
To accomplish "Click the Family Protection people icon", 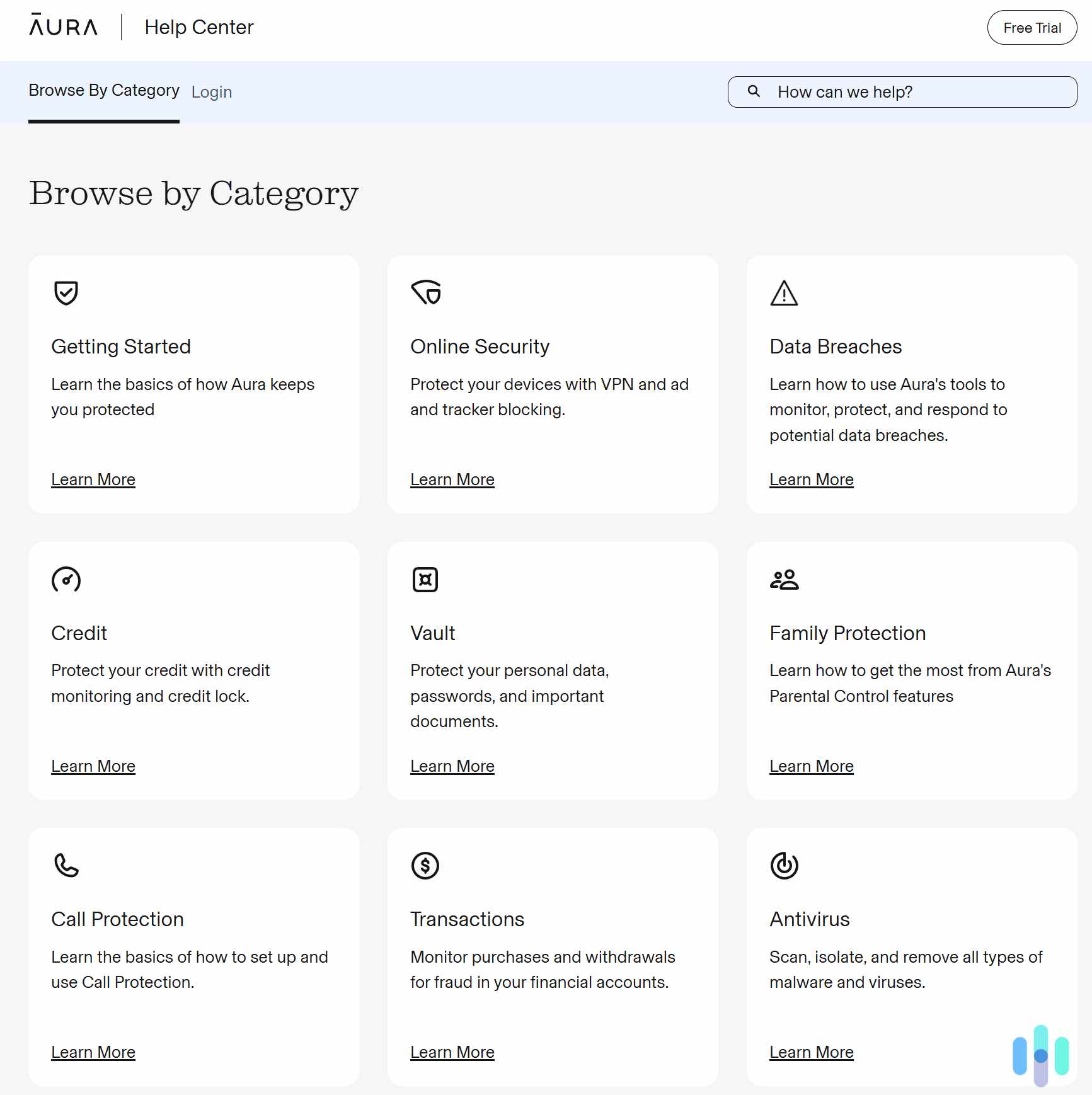I will click(784, 580).
